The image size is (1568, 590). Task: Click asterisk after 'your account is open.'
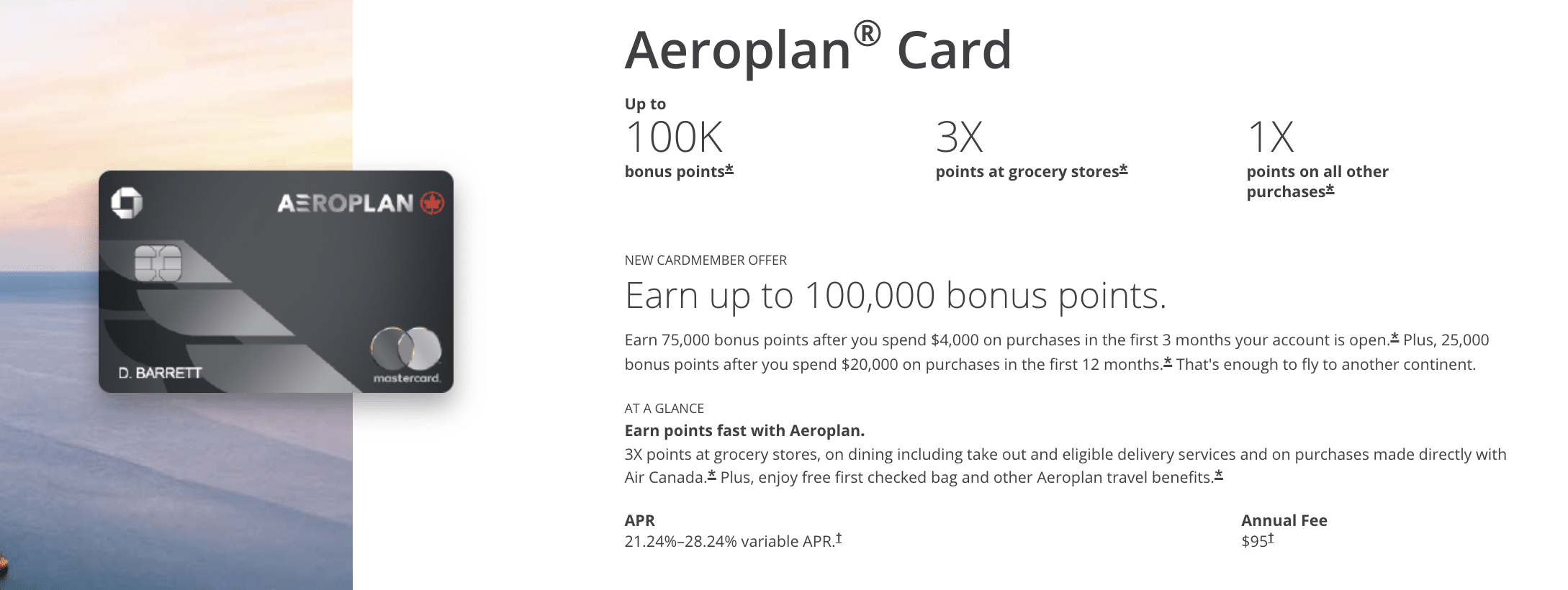click(1394, 337)
